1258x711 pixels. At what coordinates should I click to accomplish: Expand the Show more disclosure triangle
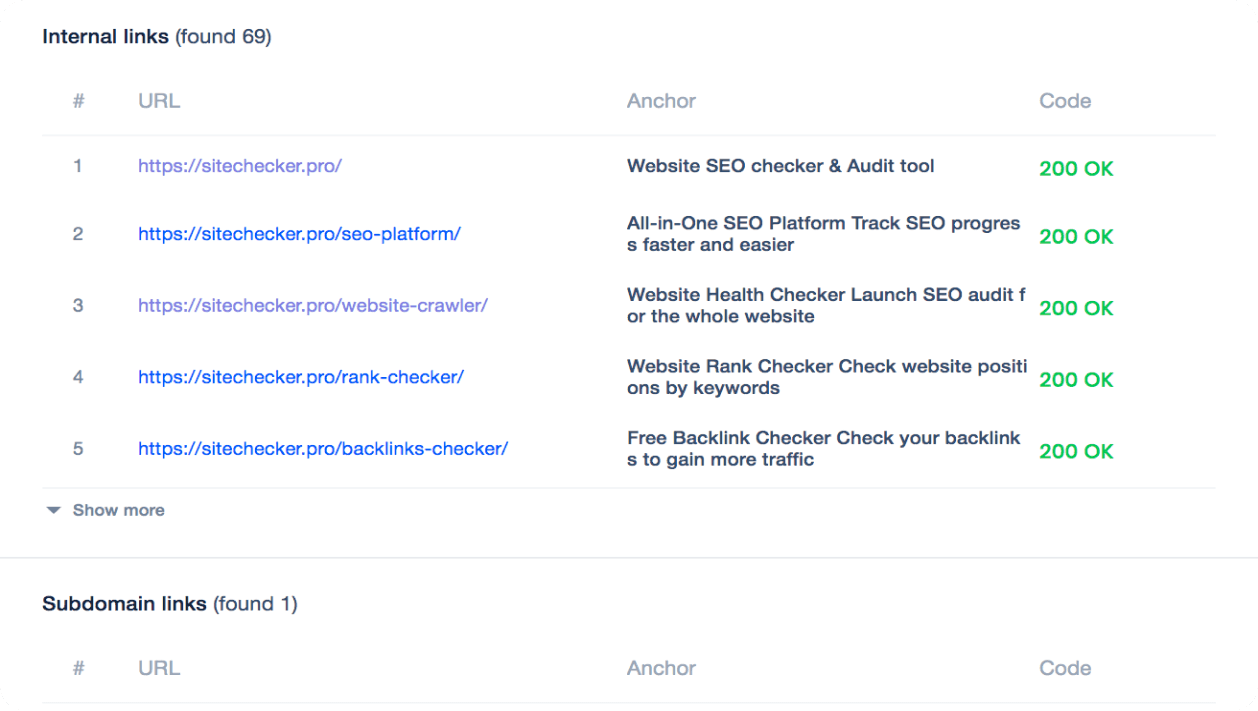coord(53,510)
